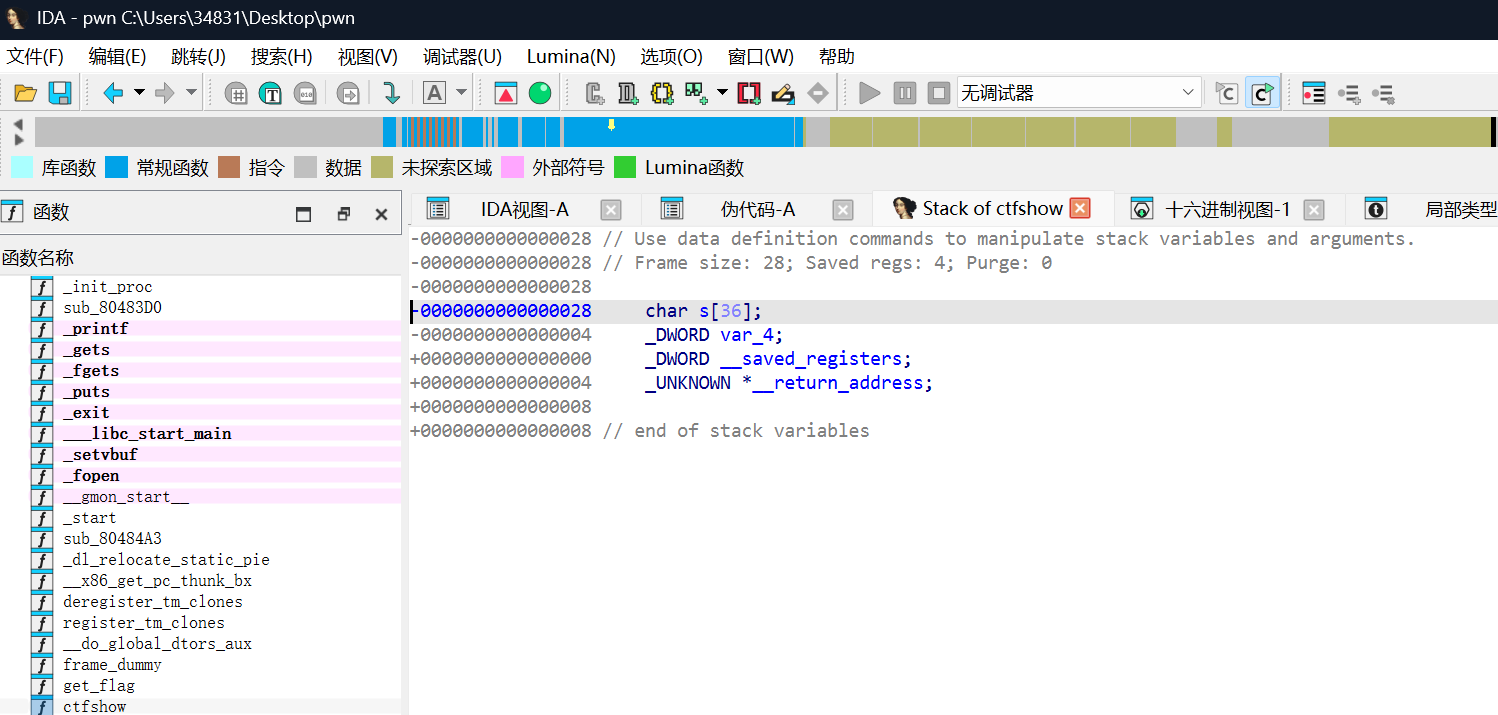This screenshot has height=715, width=1498.
Task: Click the delete breakpoint list-x icon
Action: (1383, 94)
